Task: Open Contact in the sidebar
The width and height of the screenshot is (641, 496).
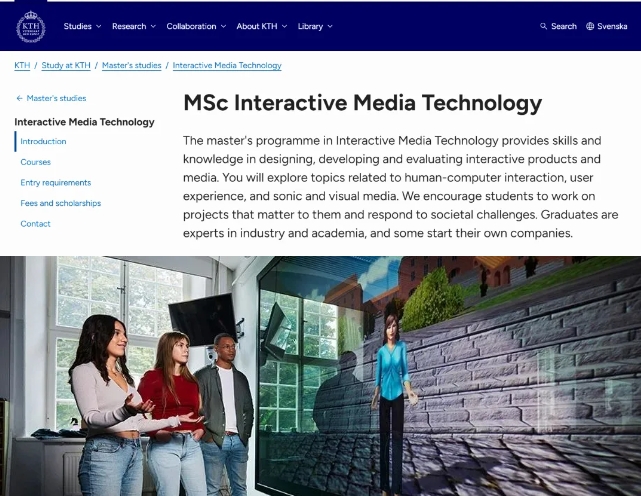Action: [36, 224]
